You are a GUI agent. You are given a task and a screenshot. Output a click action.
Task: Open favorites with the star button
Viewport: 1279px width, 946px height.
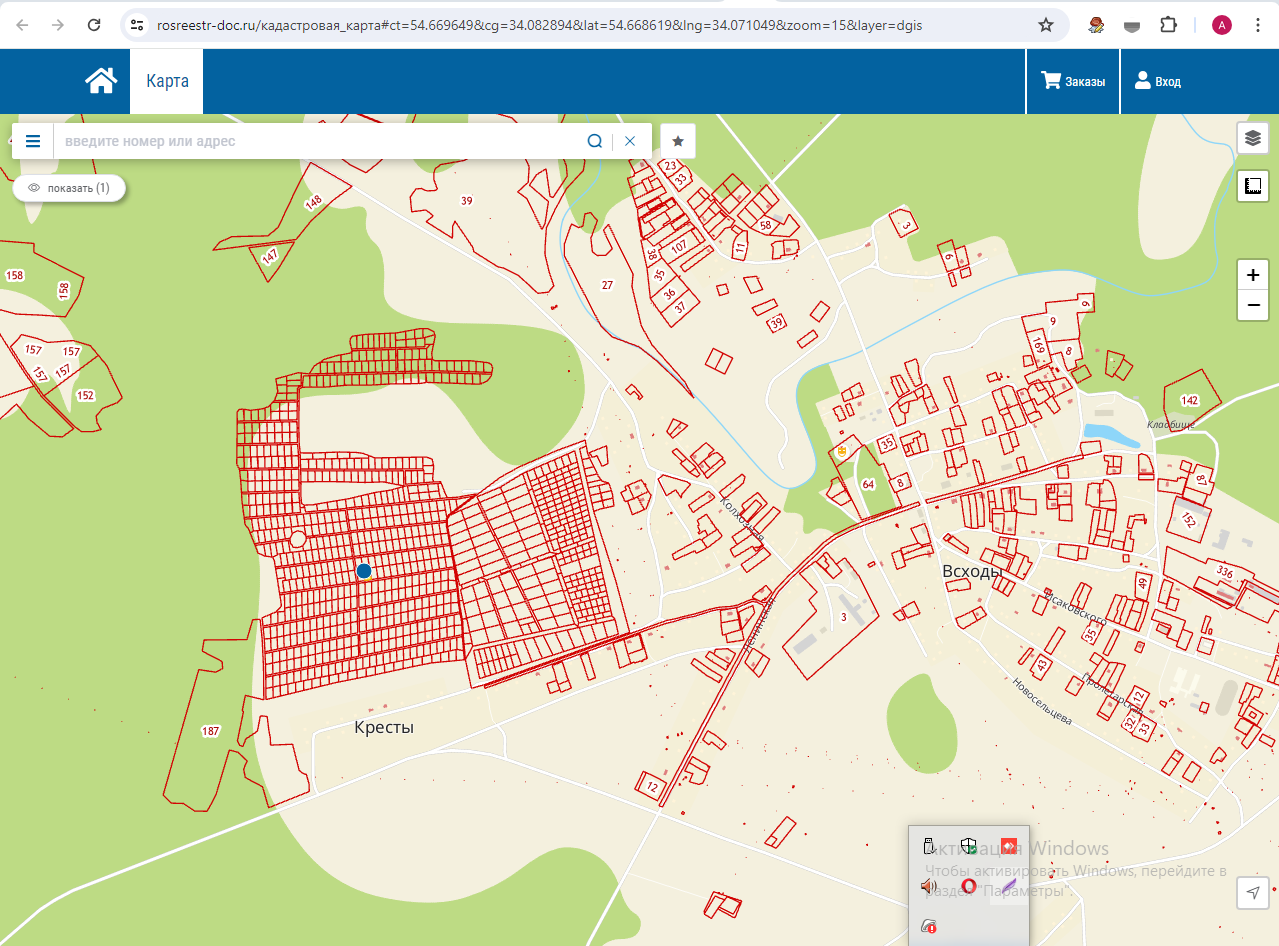678,141
